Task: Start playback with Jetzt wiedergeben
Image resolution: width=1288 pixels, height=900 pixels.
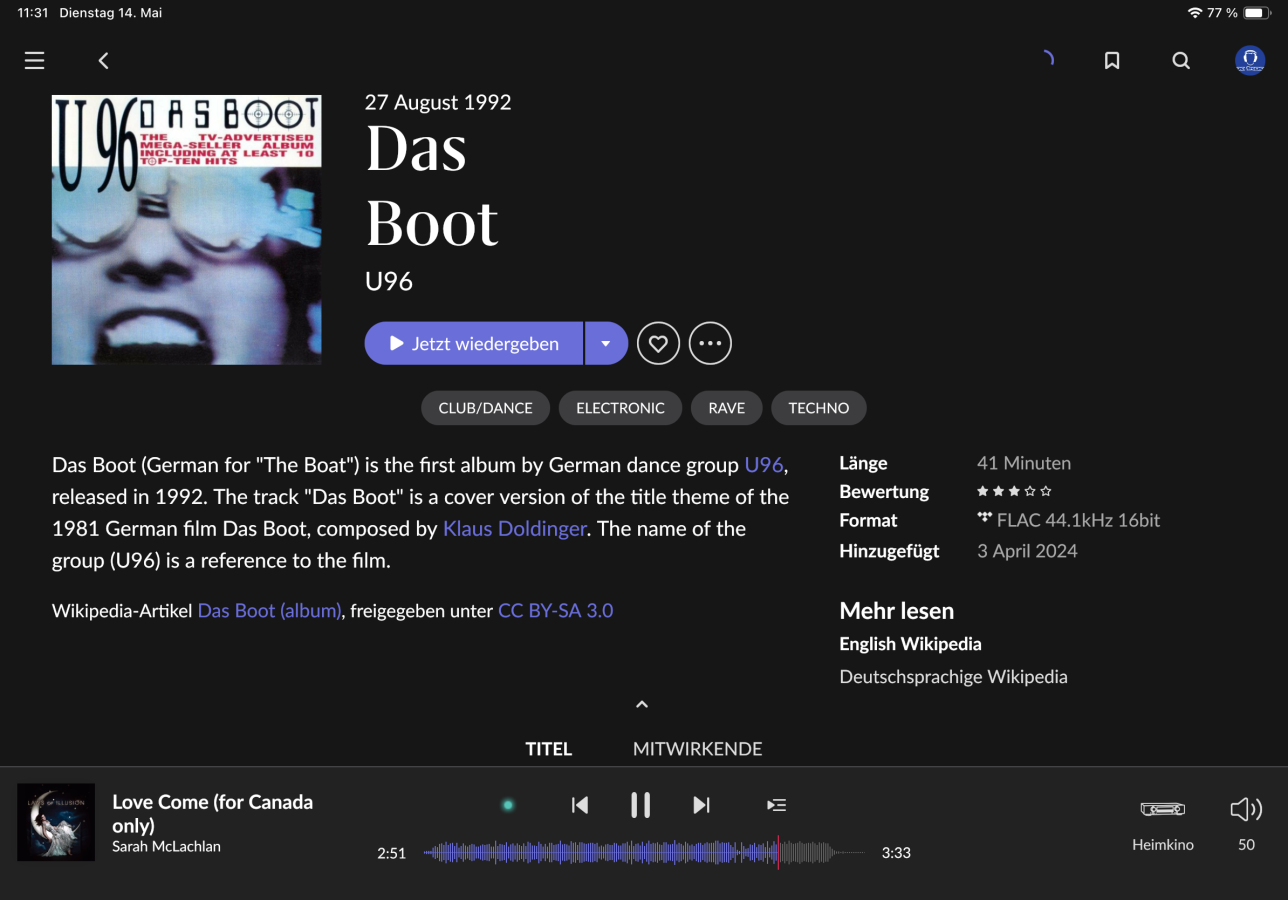Action: [474, 343]
